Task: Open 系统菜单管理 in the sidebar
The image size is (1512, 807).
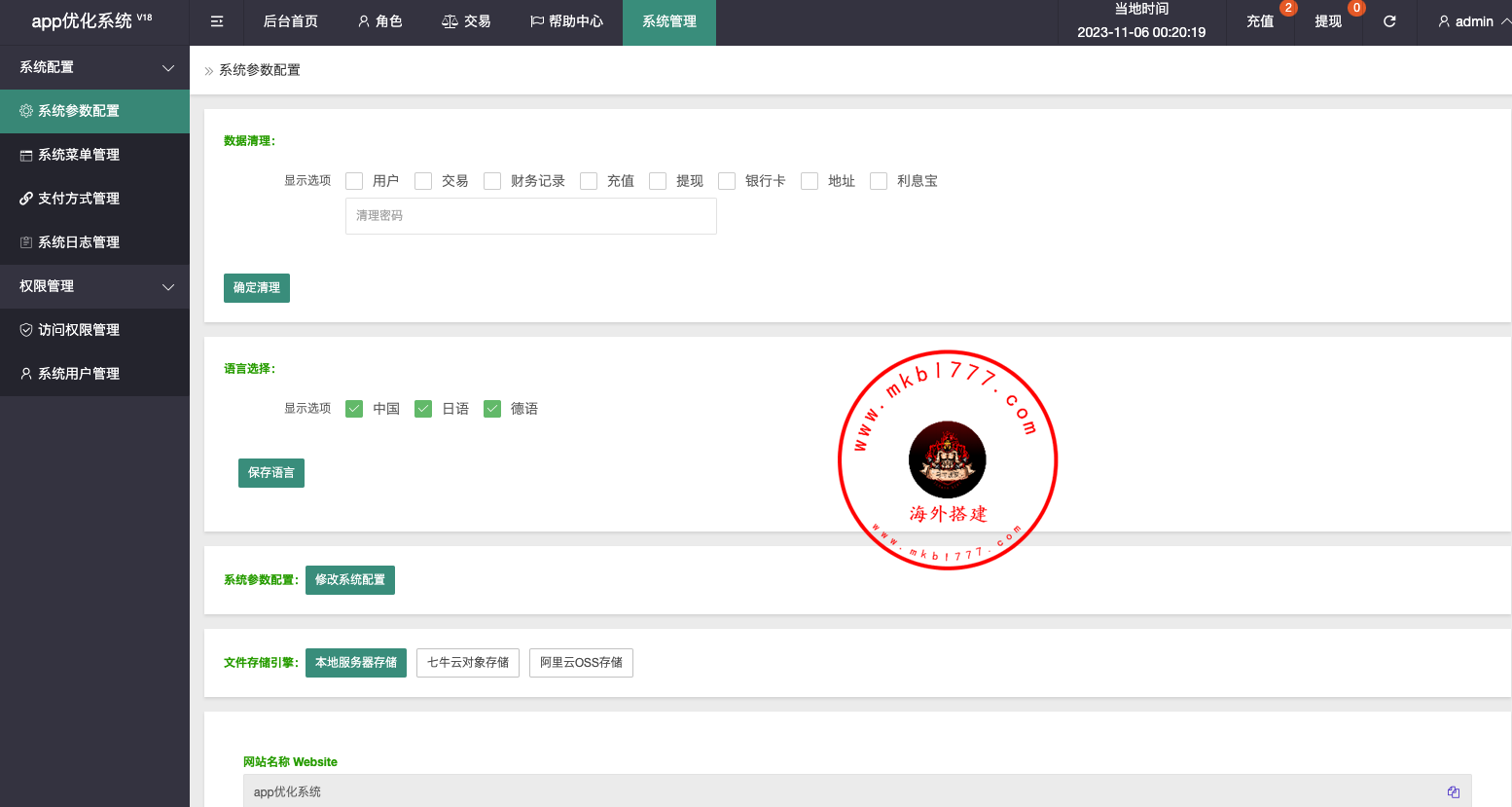Action: point(94,155)
